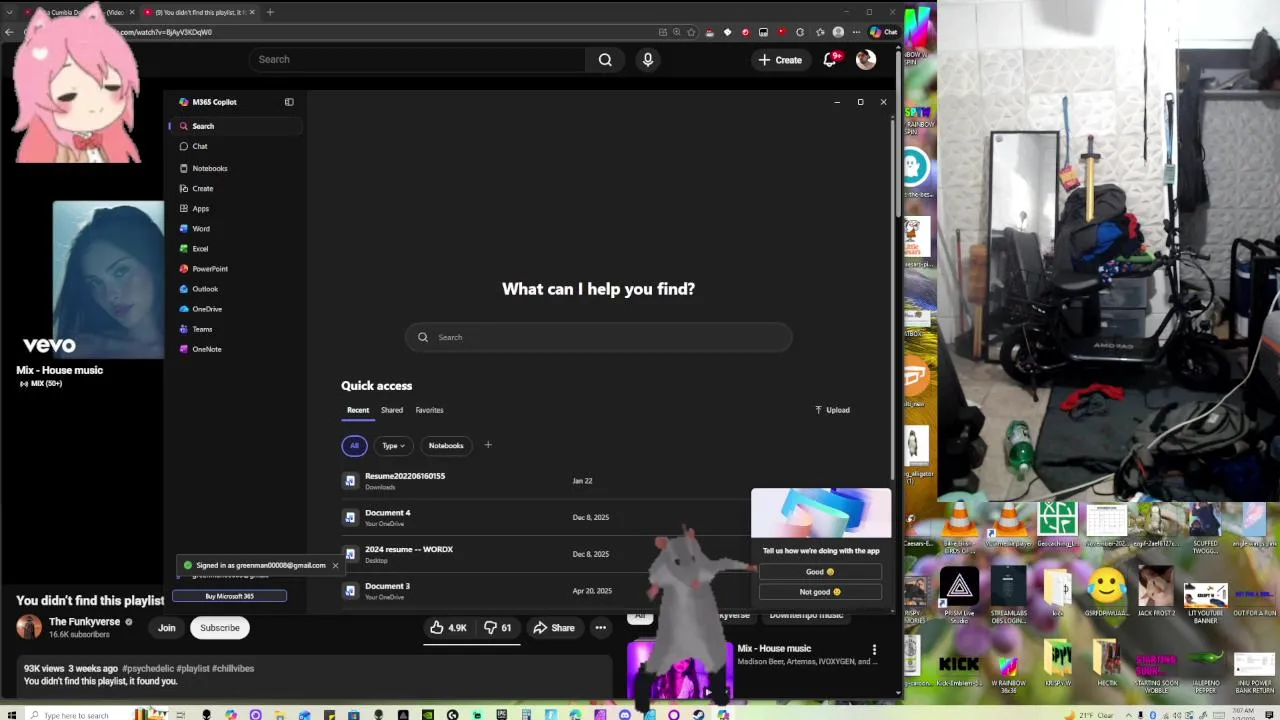Open W RAINBOW 36x36 desktop file
Screen dimensions: 1280x720
(x=1008, y=674)
